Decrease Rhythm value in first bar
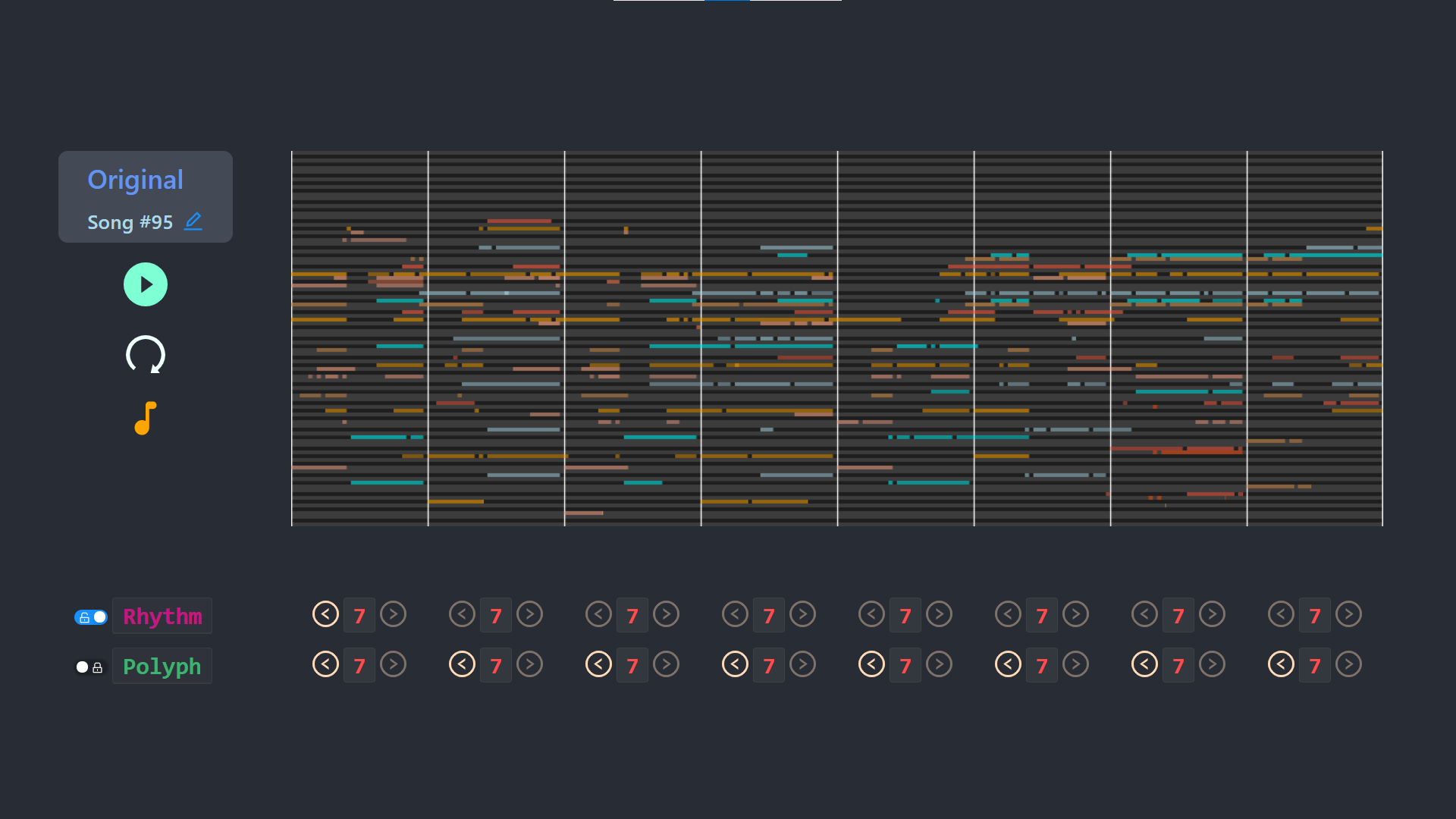The height and width of the screenshot is (819, 1456). 325,614
